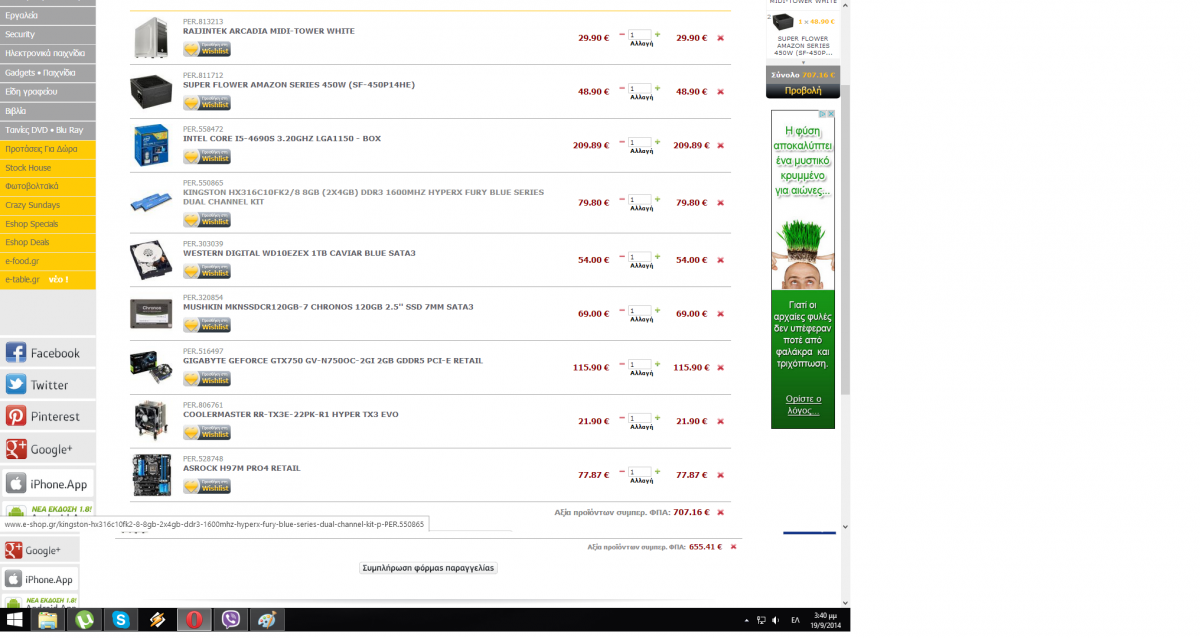The image size is (1200, 638).
Task: Delete ASROCK H97M PRO4 row via red X
Action: pyautogui.click(x=720, y=476)
